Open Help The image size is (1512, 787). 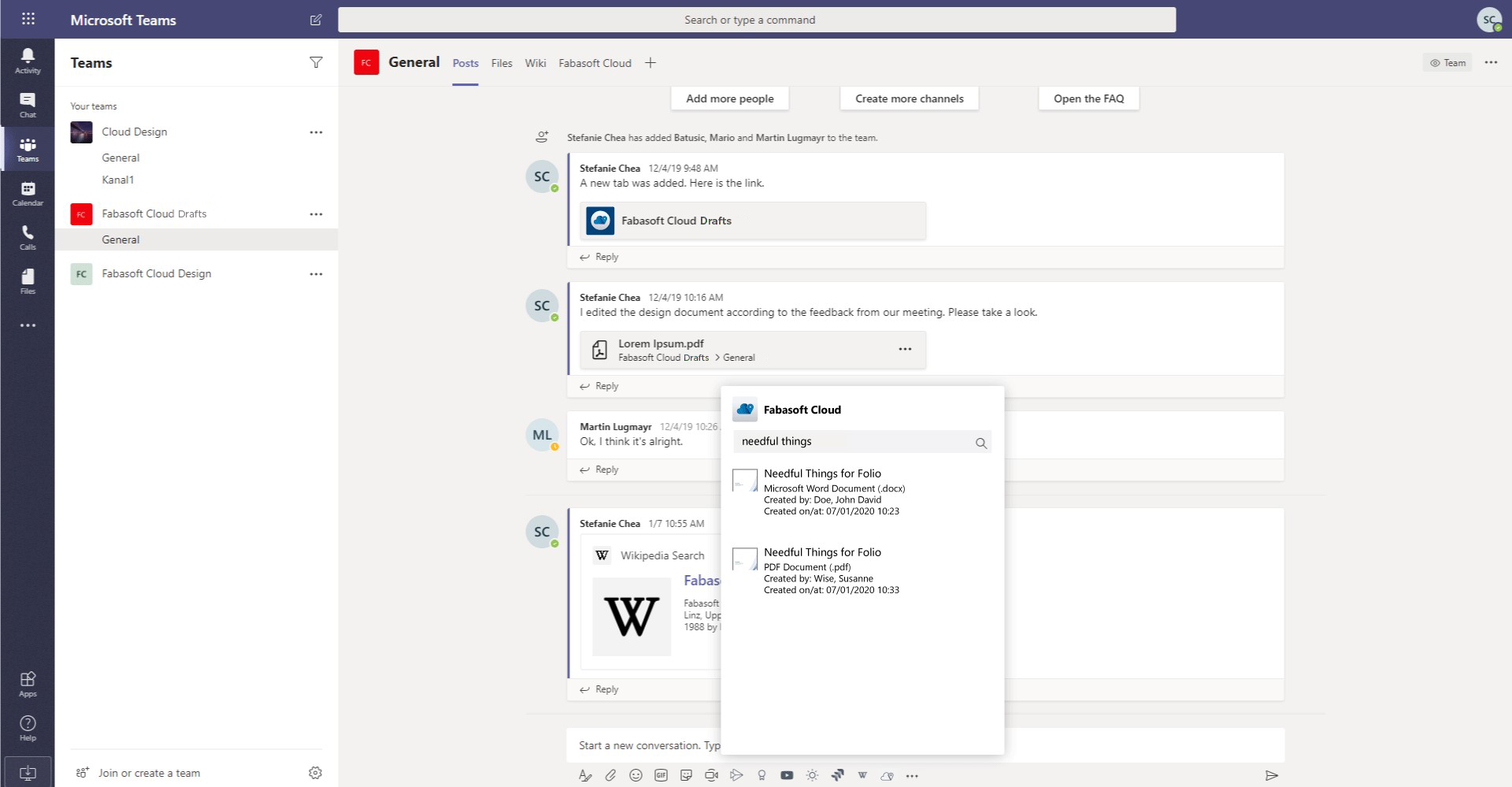pos(28,728)
